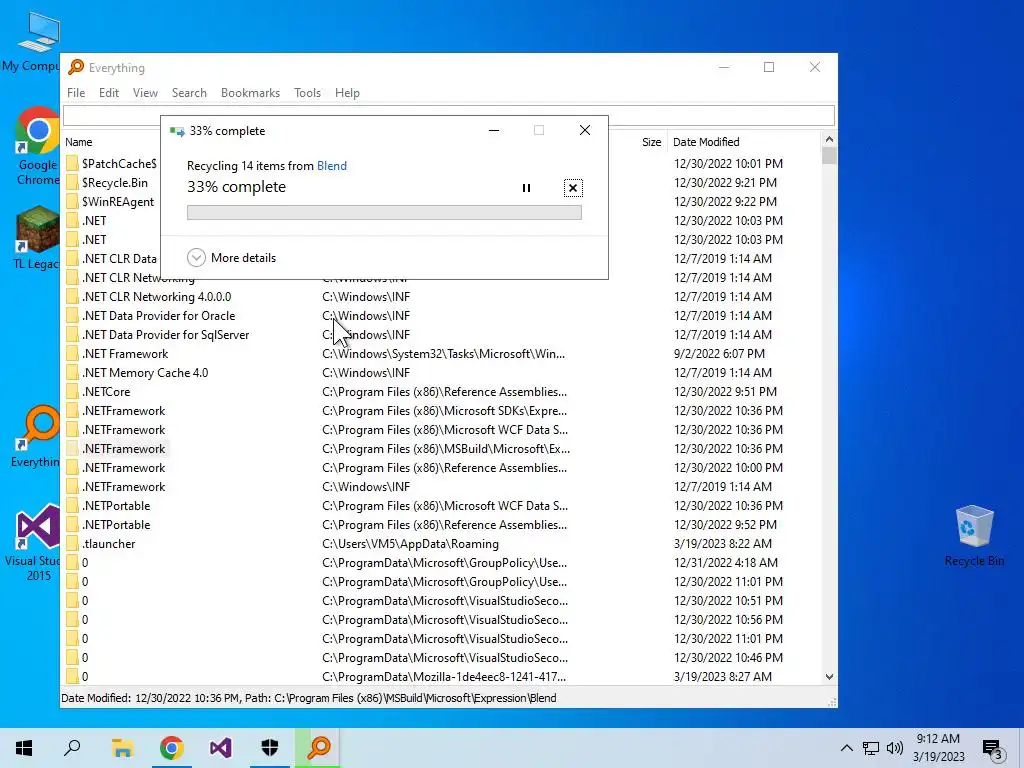The height and width of the screenshot is (768, 1024).
Task: Open the Bookmarks menu
Action: [x=250, y=93]
